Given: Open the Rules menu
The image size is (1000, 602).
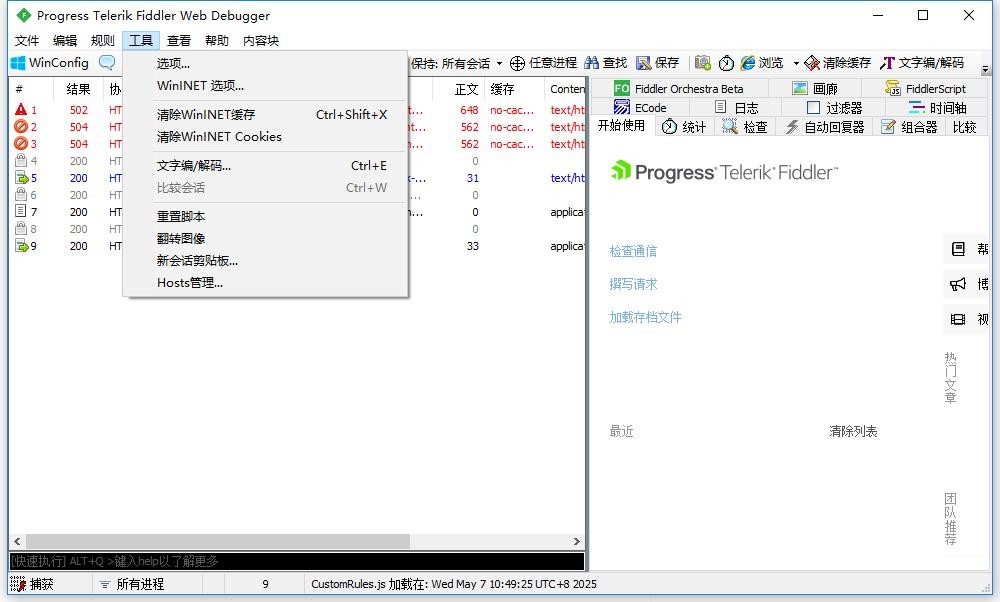Looking at the screenshot, I should point(102,40).
